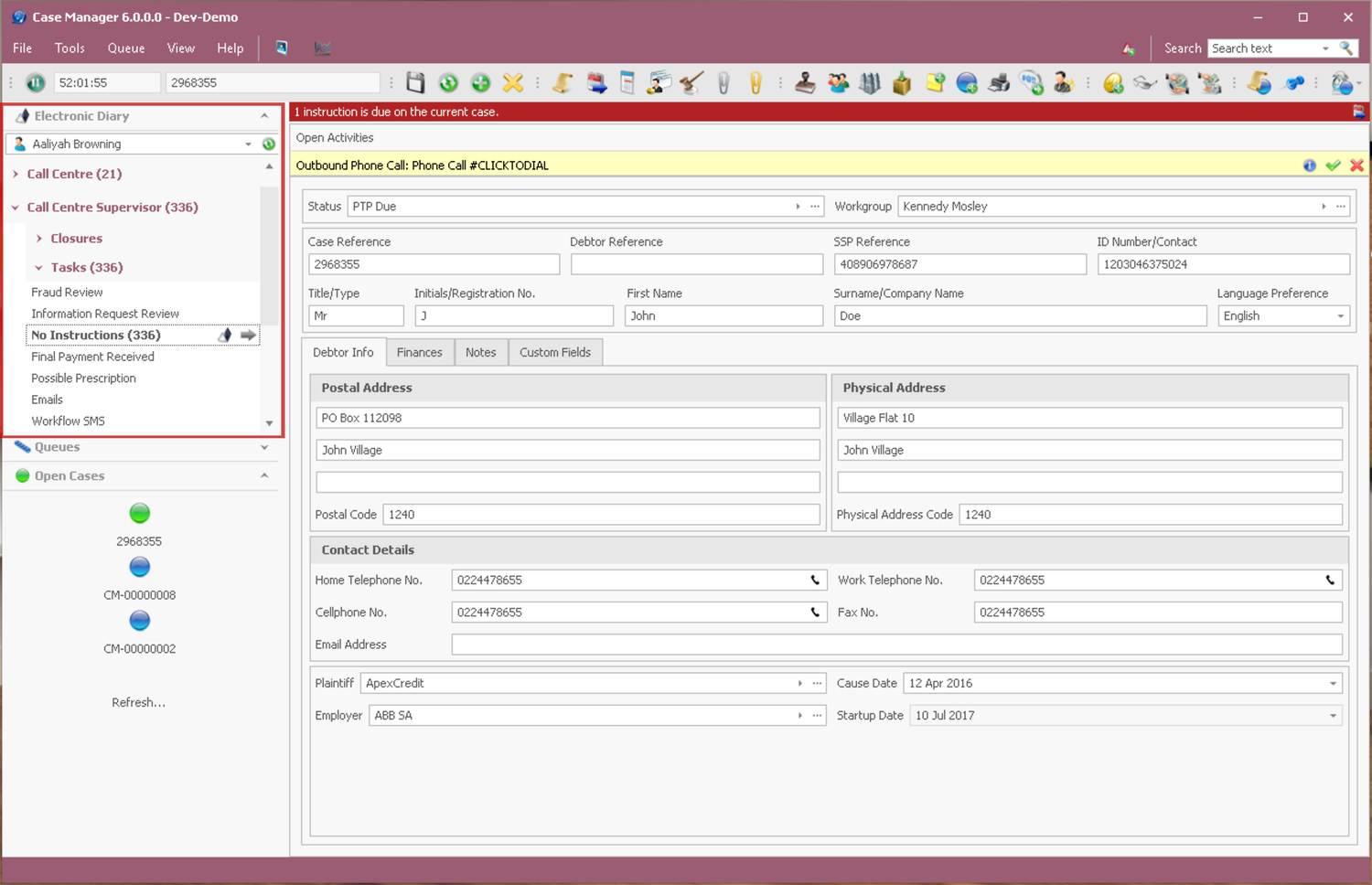1372x885 pixels.
Task: Open the Tools menu
Action: (x=70, y=48)
